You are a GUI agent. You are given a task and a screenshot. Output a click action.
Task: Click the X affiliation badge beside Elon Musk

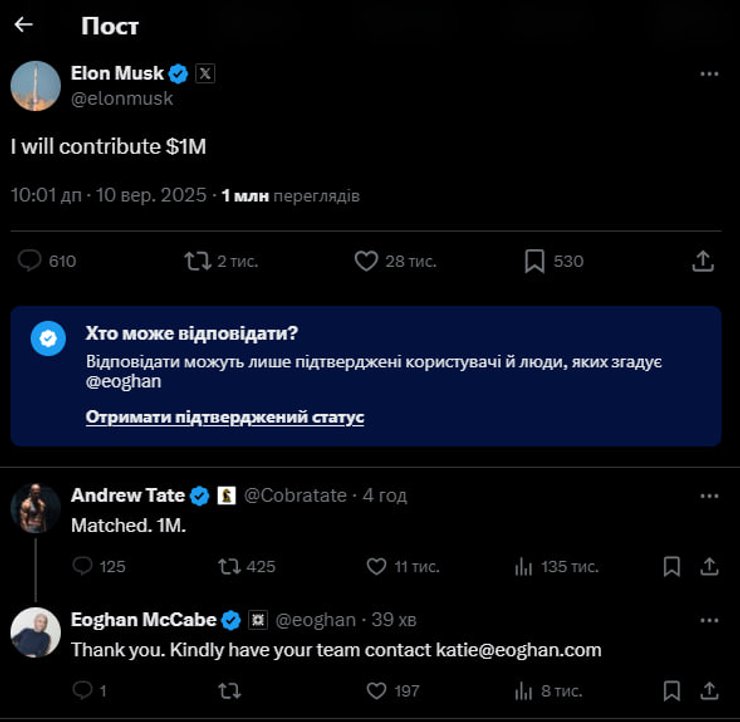205,73
